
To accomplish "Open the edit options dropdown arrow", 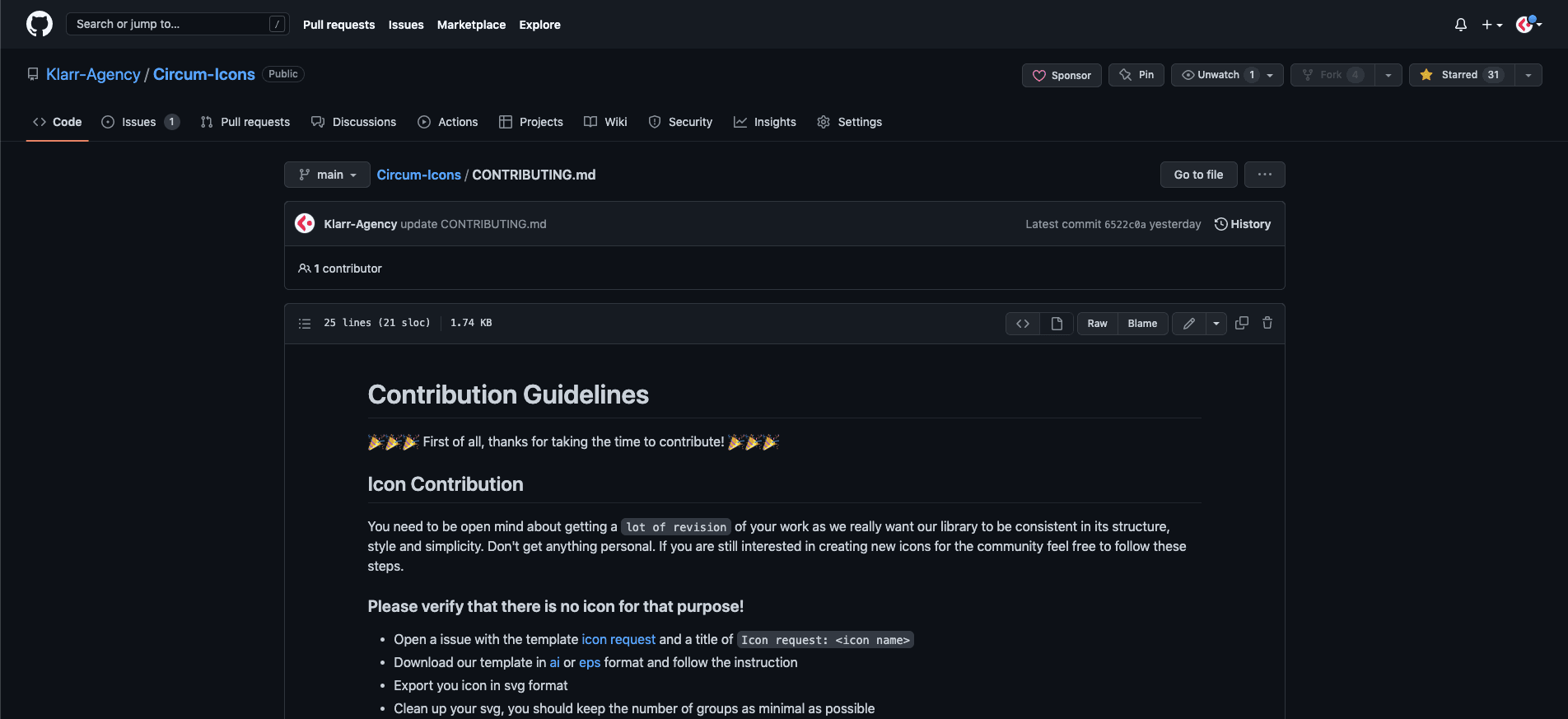I will (x=1216, y=324).
